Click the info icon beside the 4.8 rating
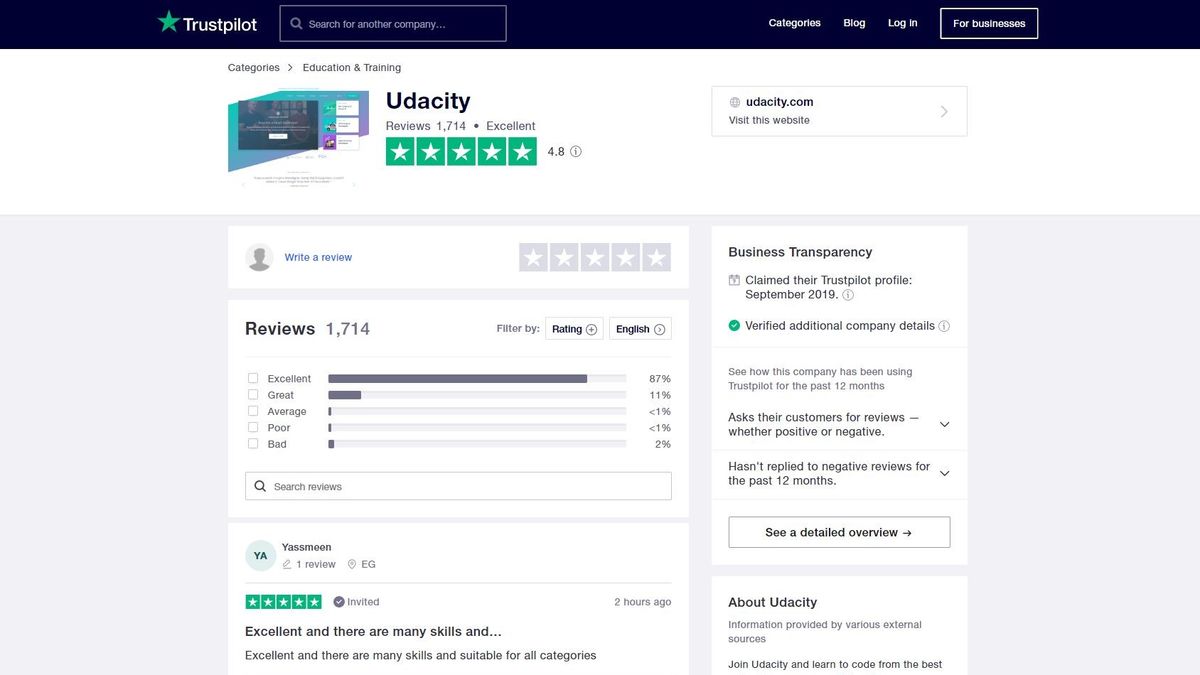 [575, 151]
